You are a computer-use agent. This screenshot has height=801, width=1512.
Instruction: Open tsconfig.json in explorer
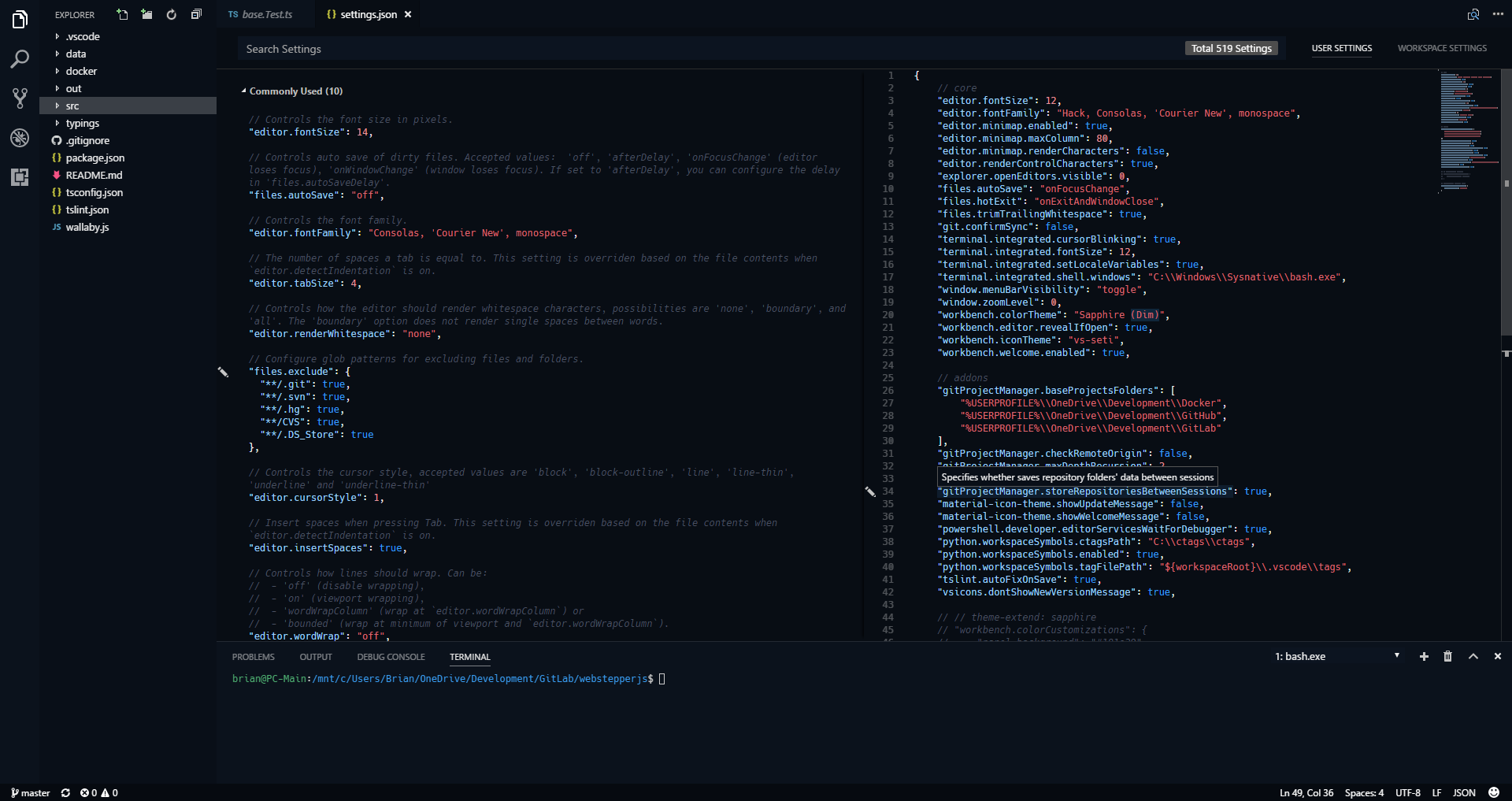(x=128, y=192)
